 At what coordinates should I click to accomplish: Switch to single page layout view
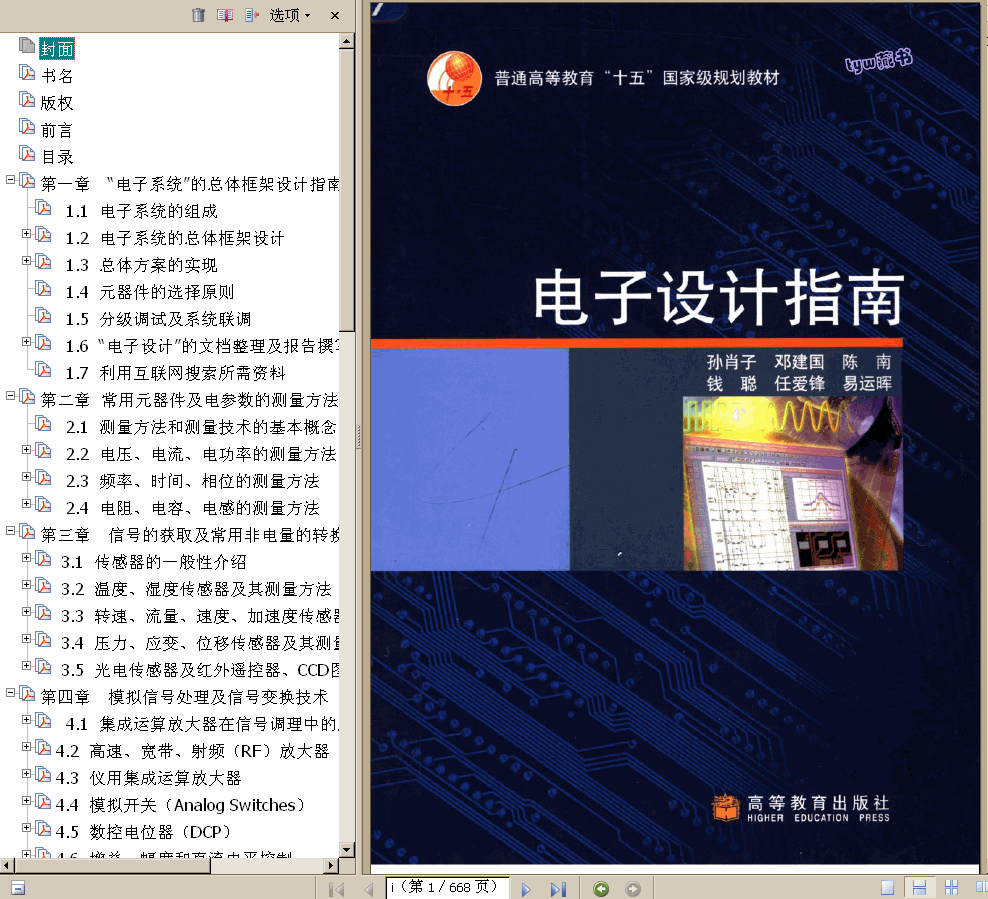pos(887,888)
